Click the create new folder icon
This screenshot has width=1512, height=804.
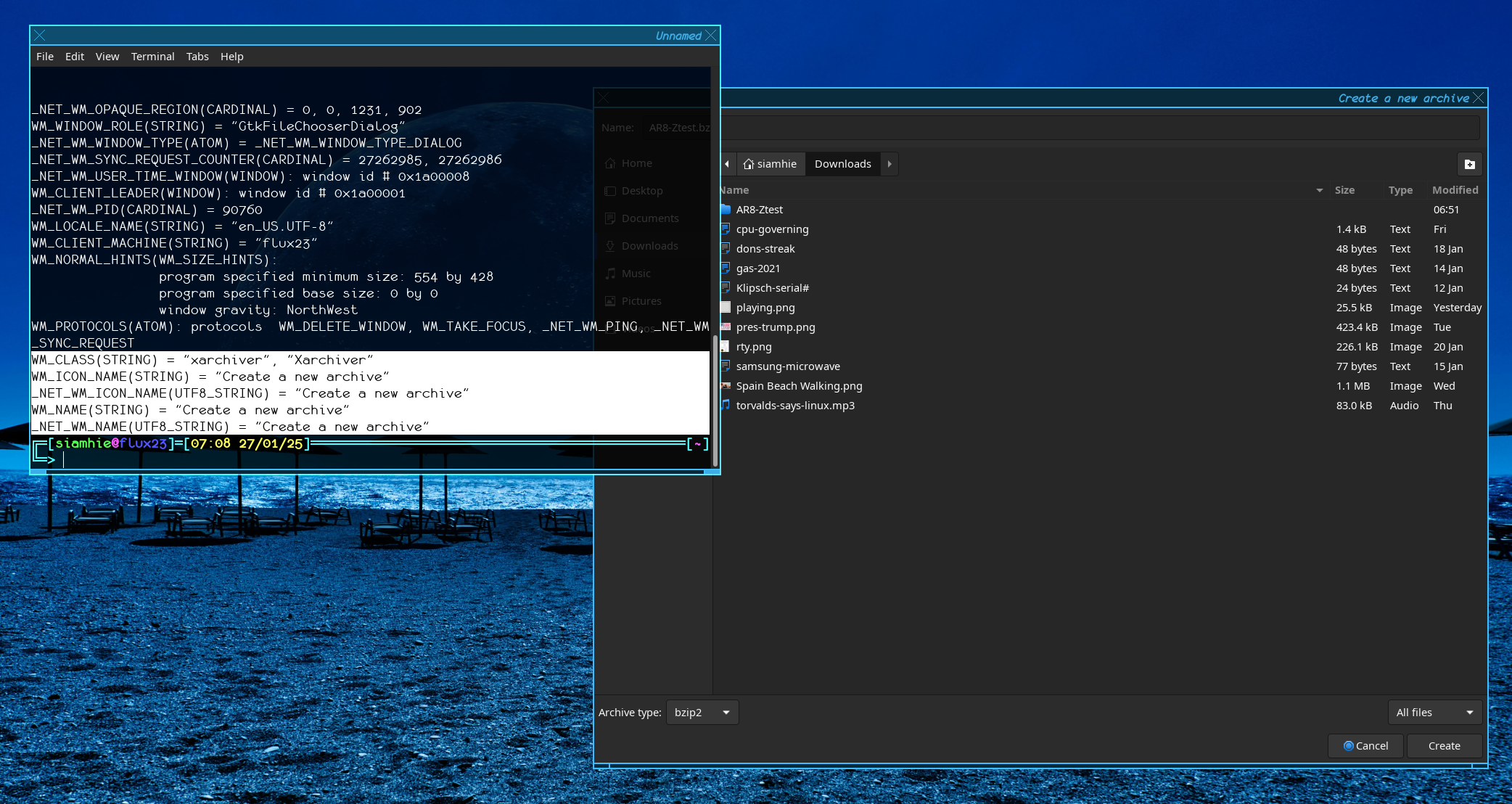(1469, 164)
